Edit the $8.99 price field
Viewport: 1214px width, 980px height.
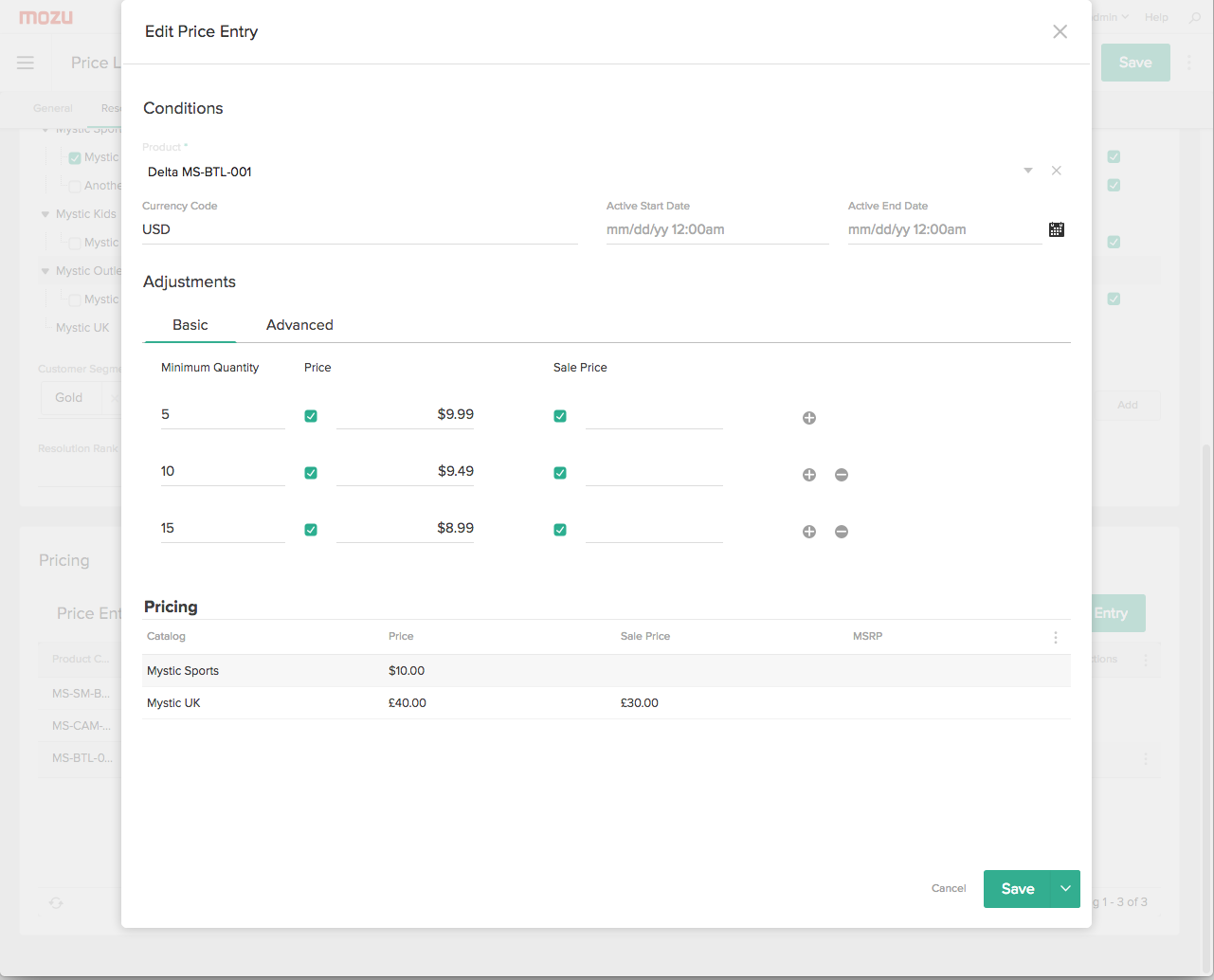point(405,529)
